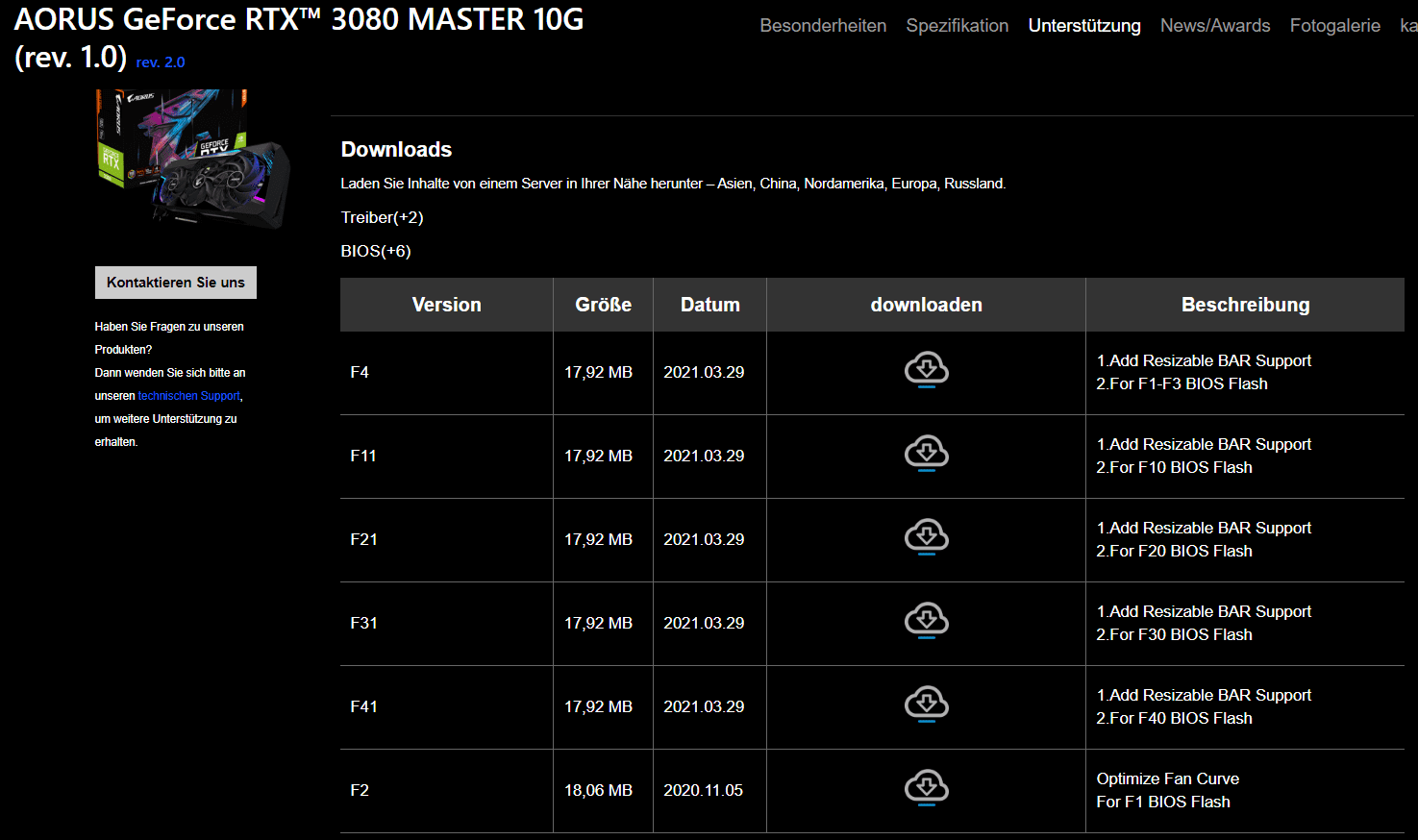Download BIOS version F41
This screenshot has width=1418, height=840.
click(926, 705)
